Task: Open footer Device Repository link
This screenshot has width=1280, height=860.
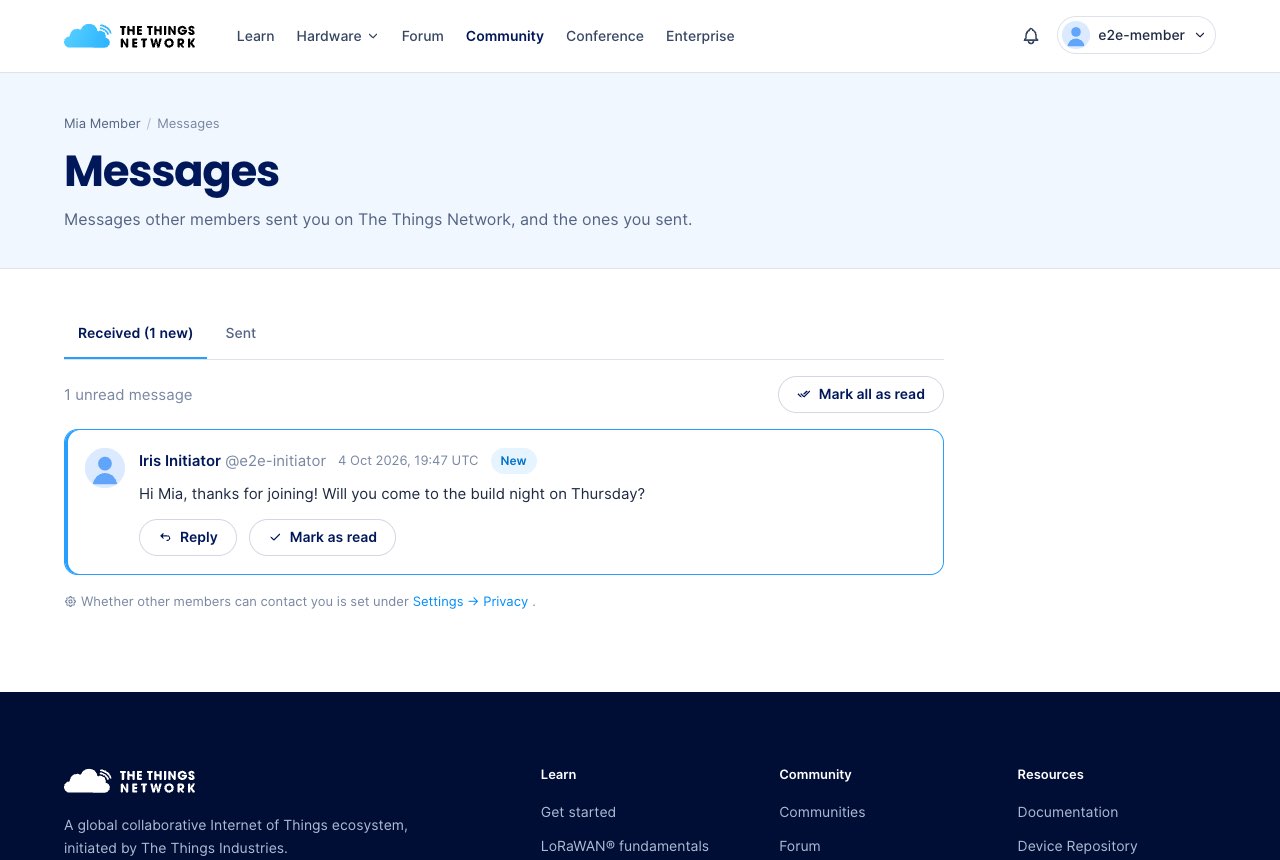Action: click(x=1077, y=846)
